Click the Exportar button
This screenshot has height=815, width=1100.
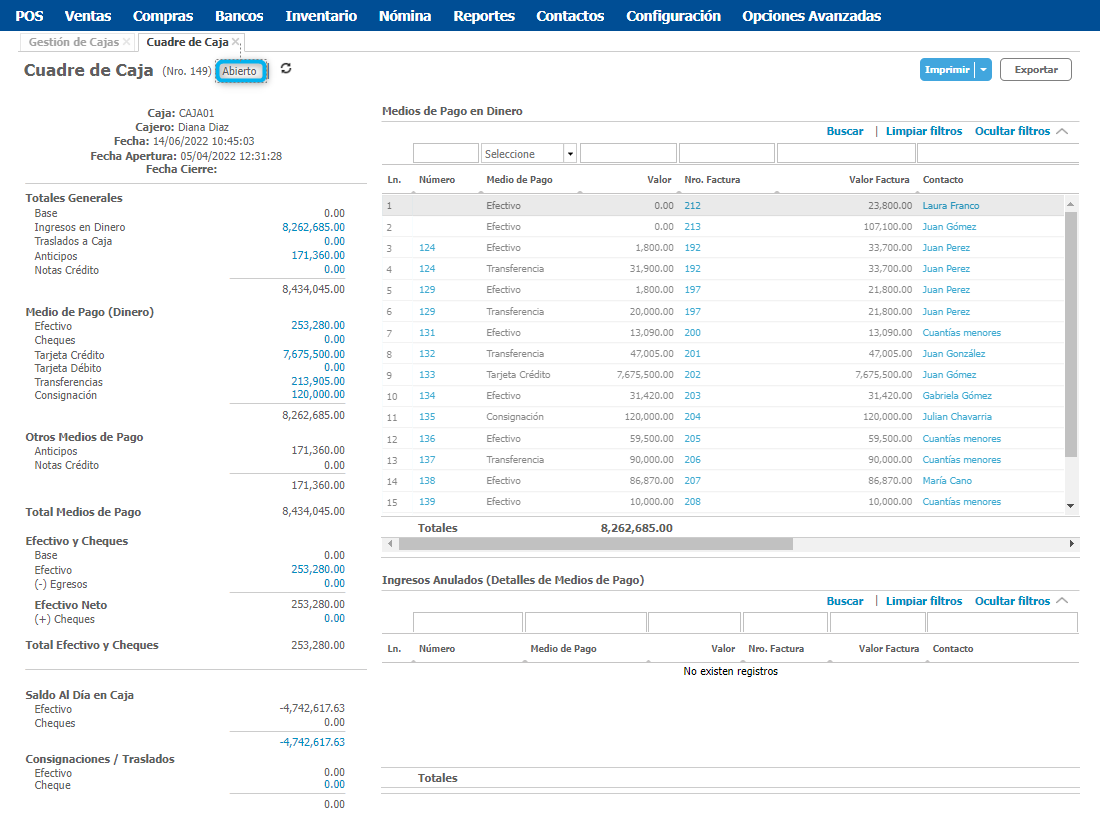tap(1036, 70)
